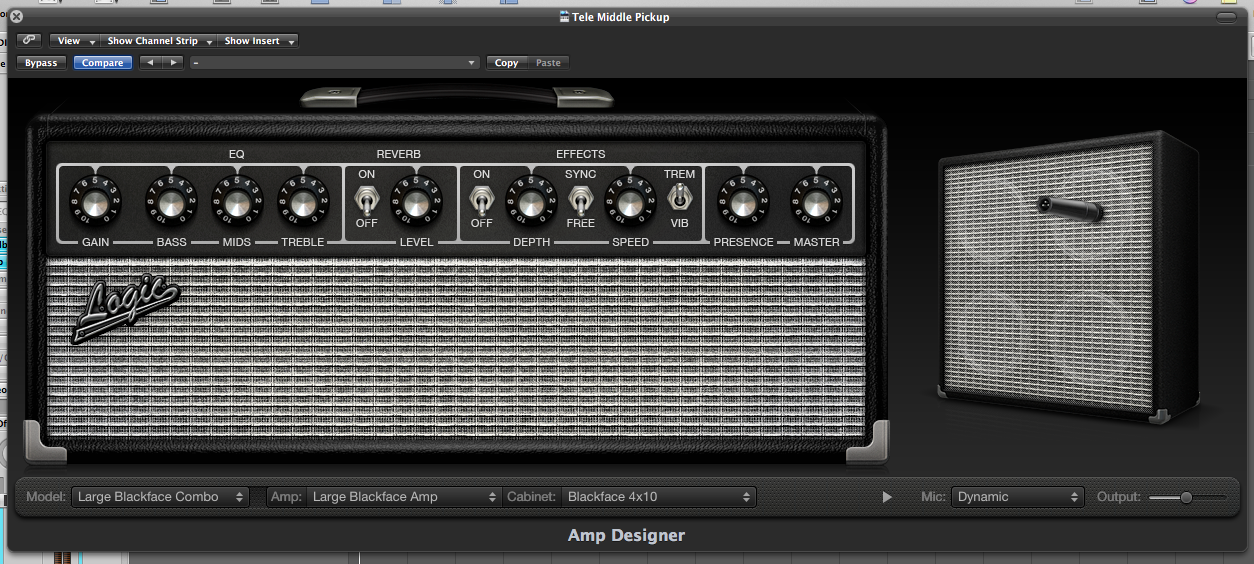Toggle the Trem/Vib switch
The height and width of the screenshot is (564, 1254).
tap(680, 199)
